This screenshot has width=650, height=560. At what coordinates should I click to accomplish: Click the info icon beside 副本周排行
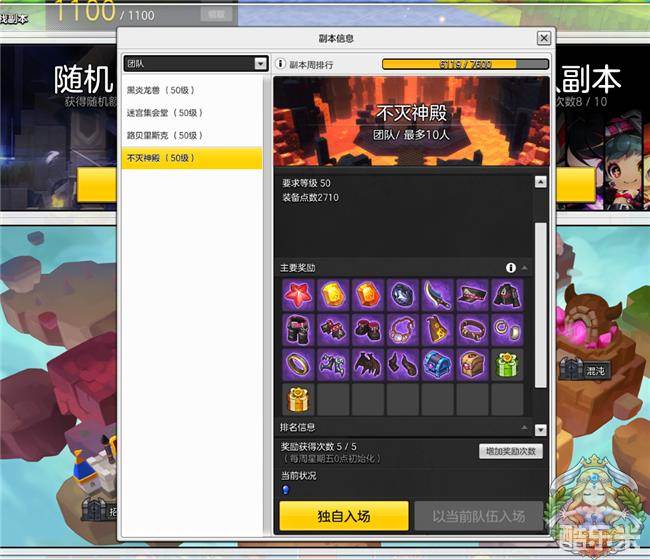(281, 64)
